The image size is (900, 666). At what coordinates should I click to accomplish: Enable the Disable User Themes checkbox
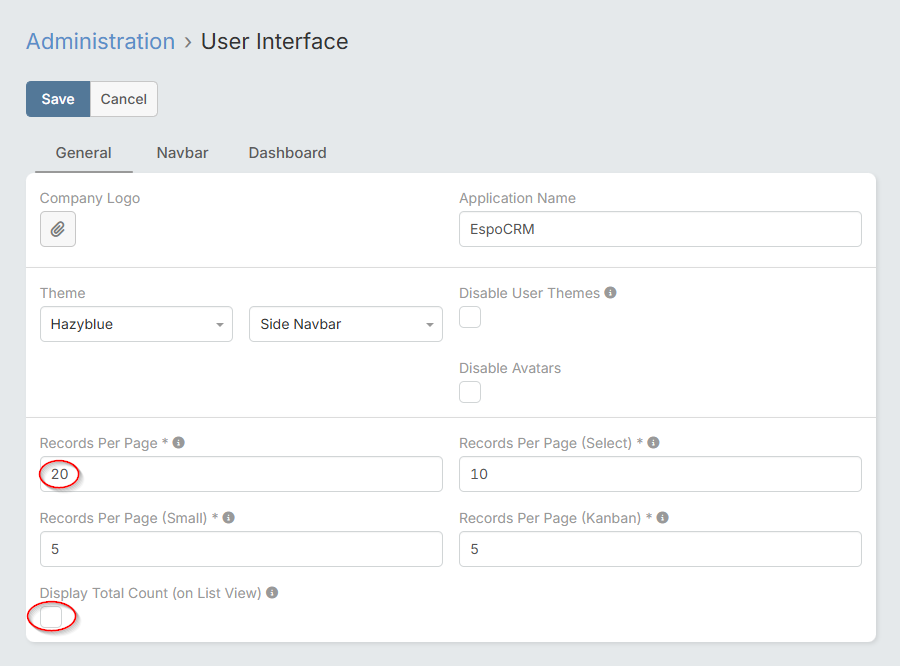point(470,317)
